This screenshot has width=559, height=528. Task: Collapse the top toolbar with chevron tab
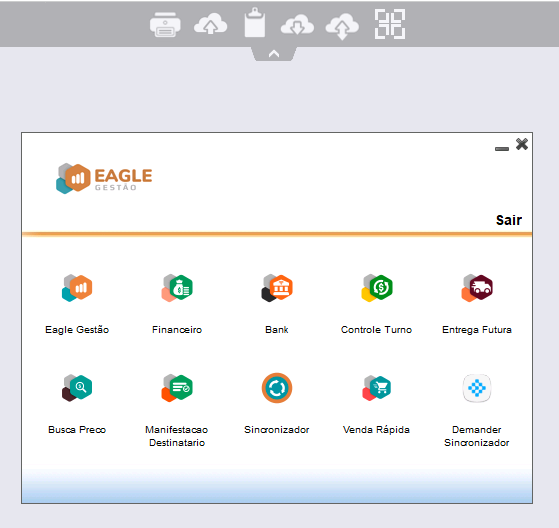[274, 54]
